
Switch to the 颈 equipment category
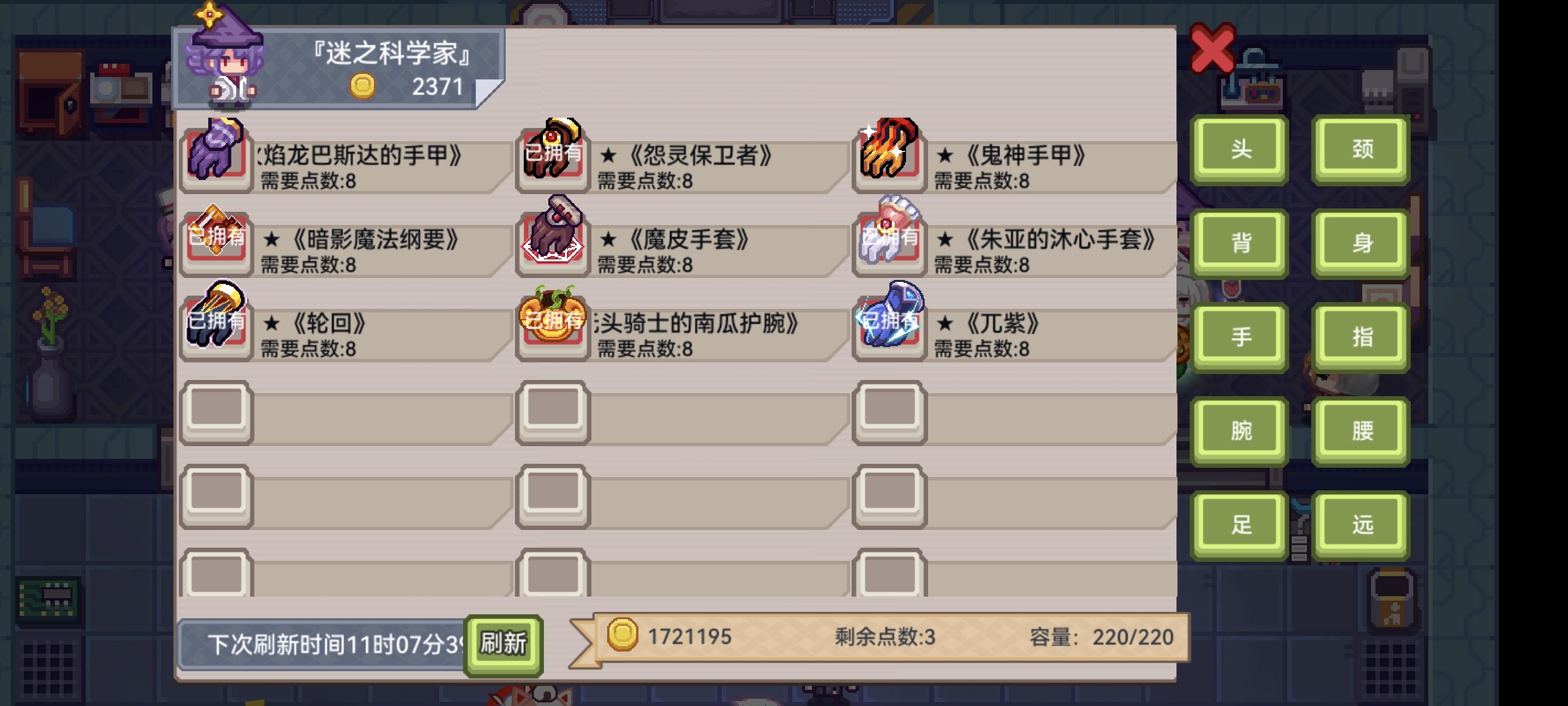pos(1362,149)
